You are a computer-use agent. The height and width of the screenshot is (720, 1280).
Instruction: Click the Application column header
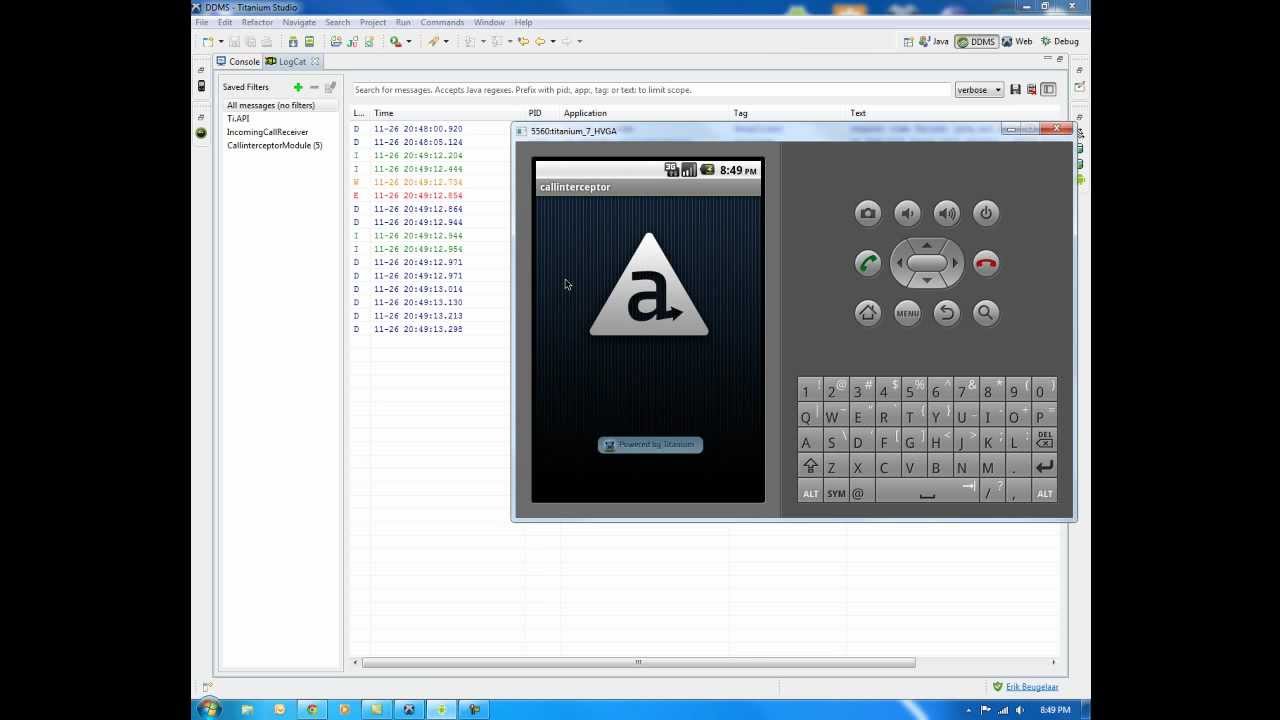tap(644, 113)
